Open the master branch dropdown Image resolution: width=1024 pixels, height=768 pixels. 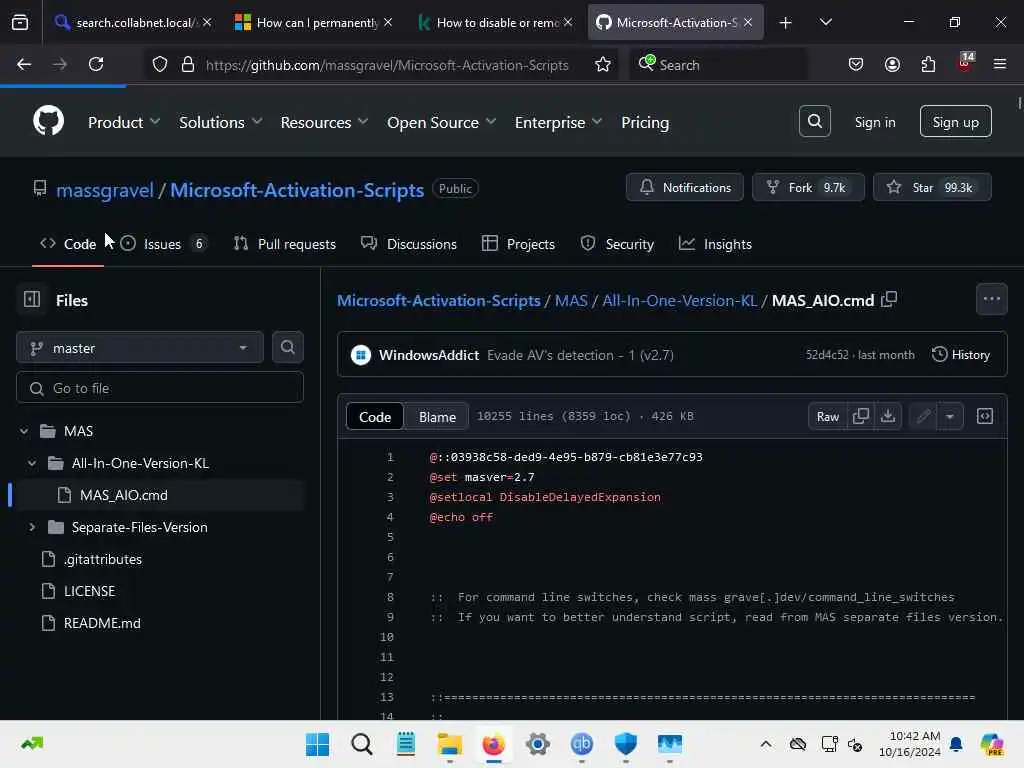click(140, 347)
